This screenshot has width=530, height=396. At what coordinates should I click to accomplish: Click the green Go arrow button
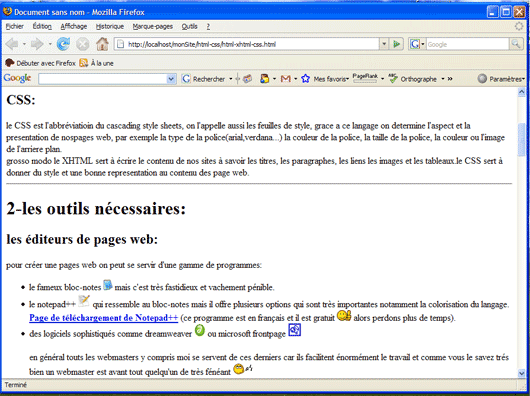tap(396, 44)
